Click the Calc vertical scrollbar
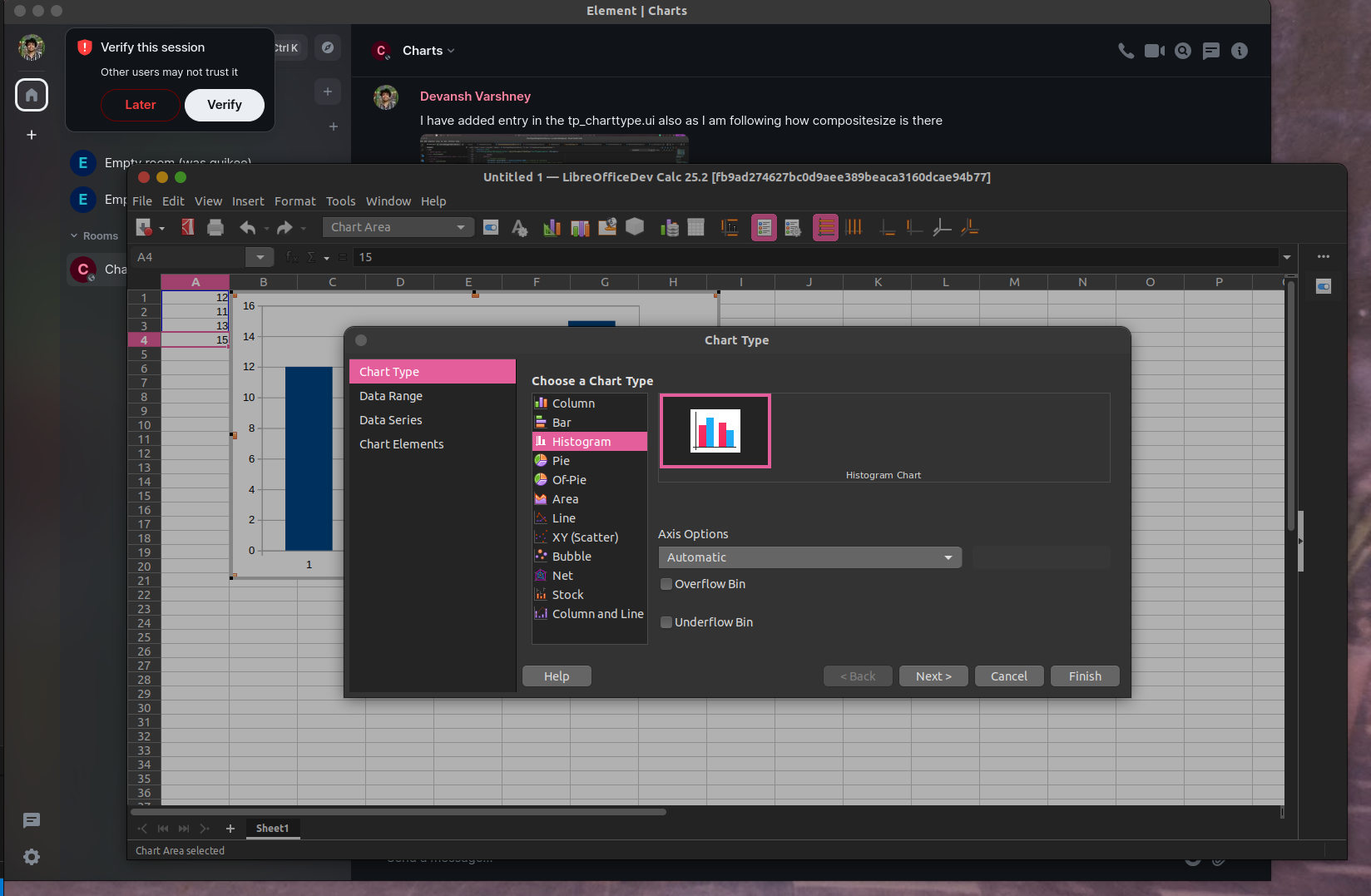The image size is (1371, 896). click(1291, 408)
